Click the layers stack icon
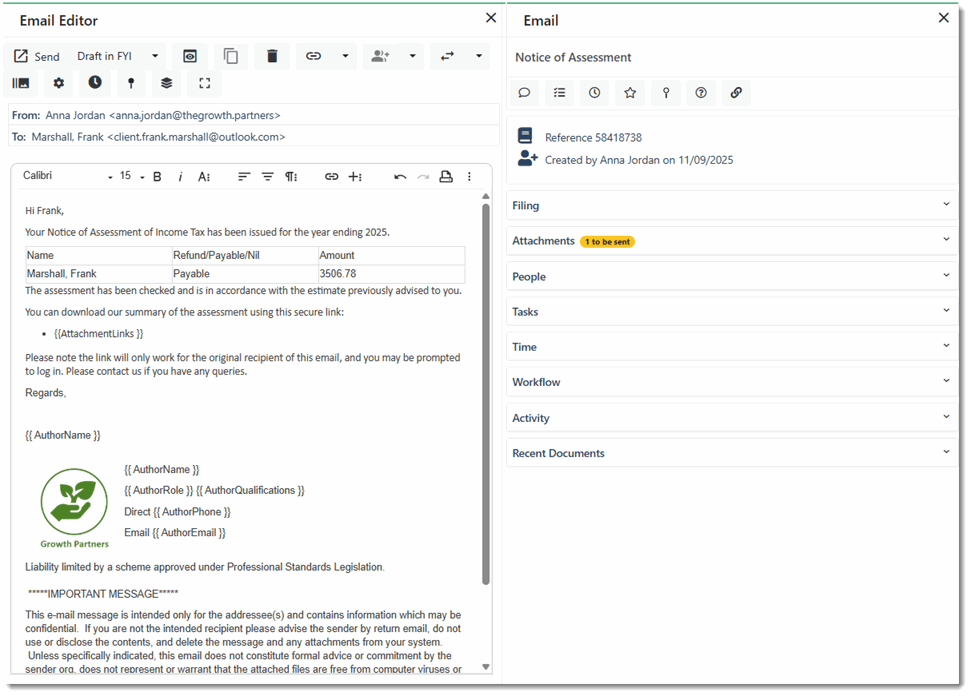The width and height of the screenshot is (971, 696). tap(167, 83)
